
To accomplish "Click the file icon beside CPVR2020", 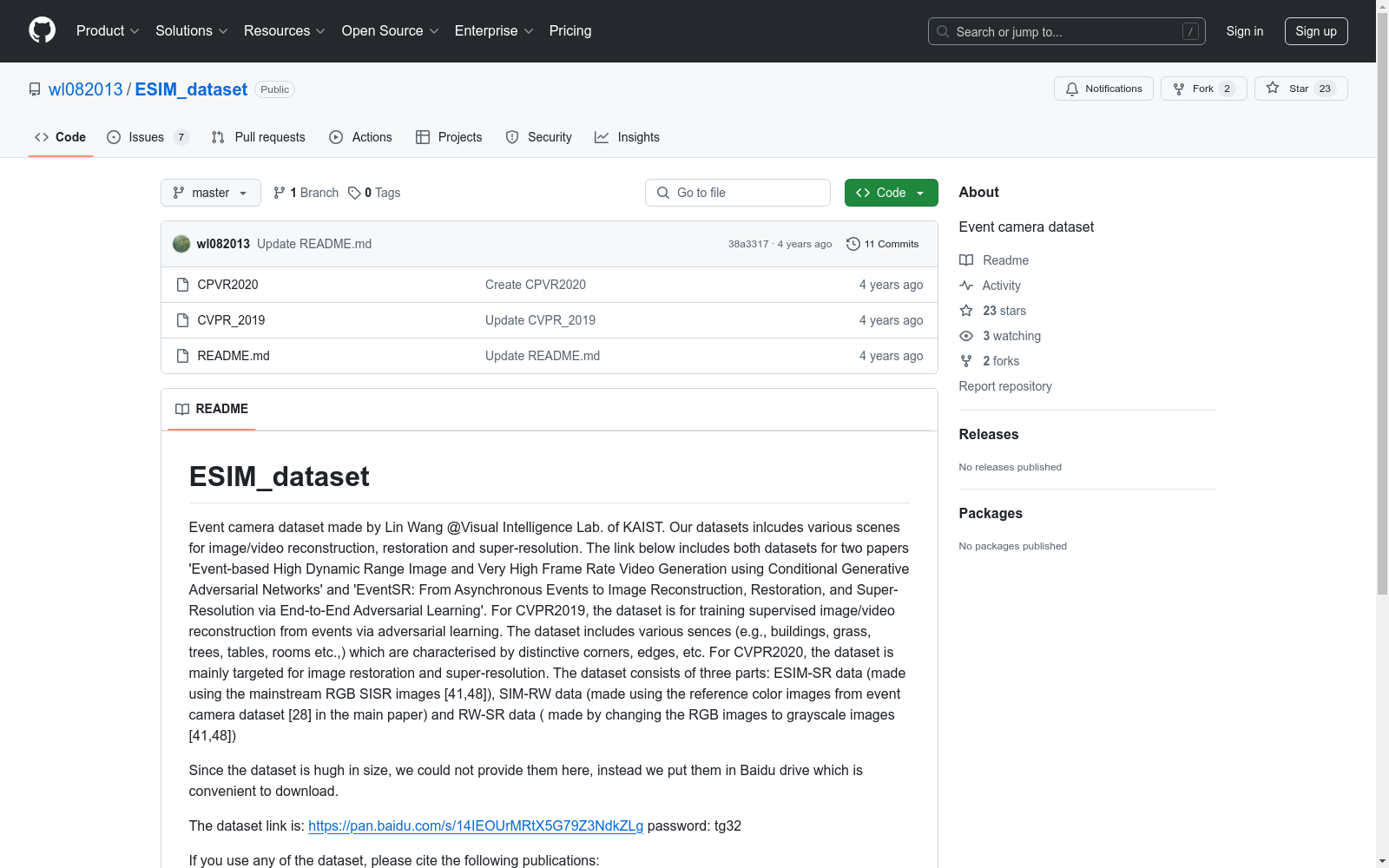I will click(x=182, y=285).
